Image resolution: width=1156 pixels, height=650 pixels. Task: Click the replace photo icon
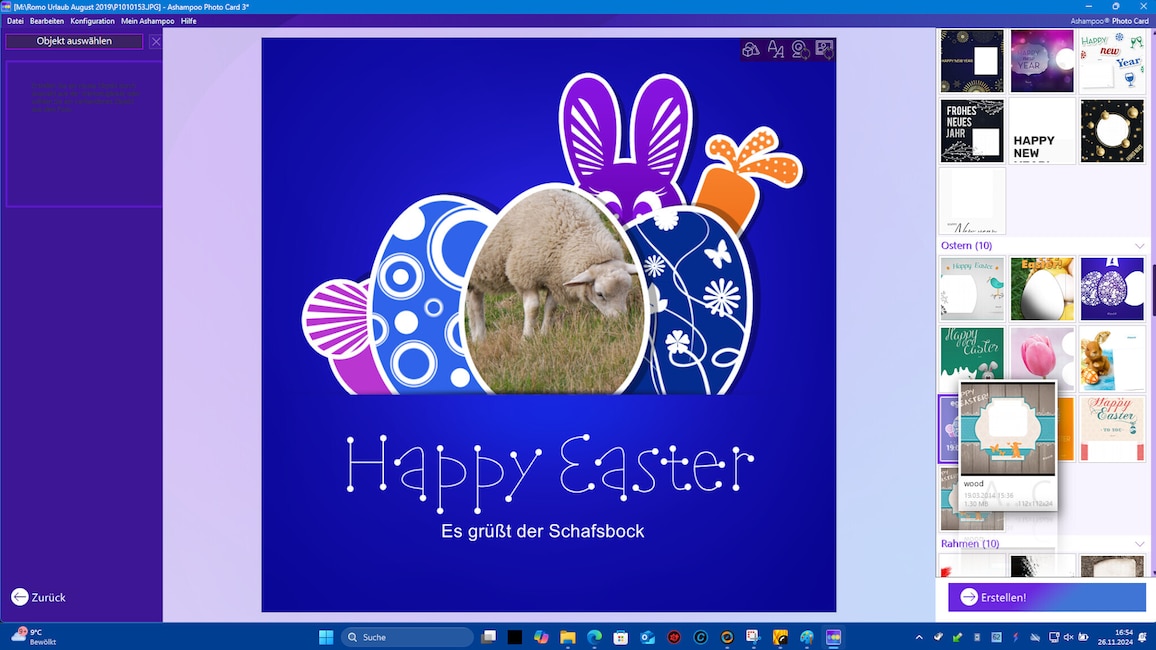tap(824, 50)
